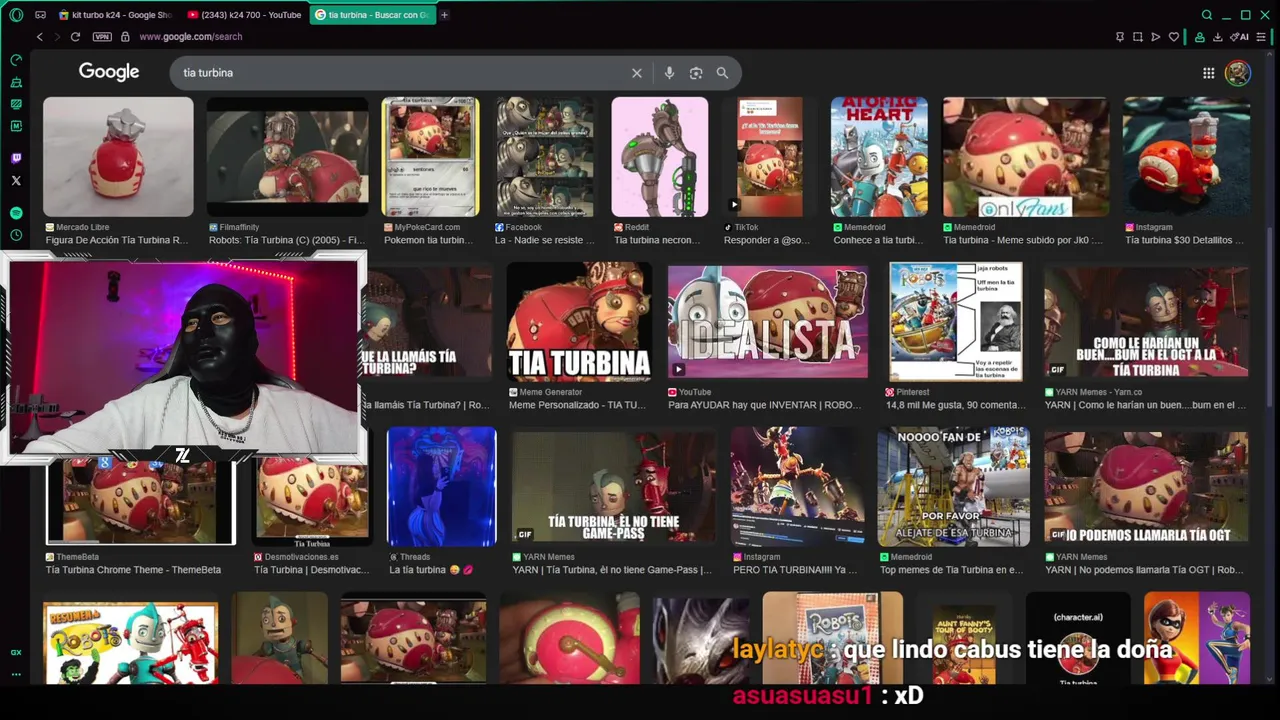Clear the search query with X
The image size is (1280, 720).
coord(636,73)
